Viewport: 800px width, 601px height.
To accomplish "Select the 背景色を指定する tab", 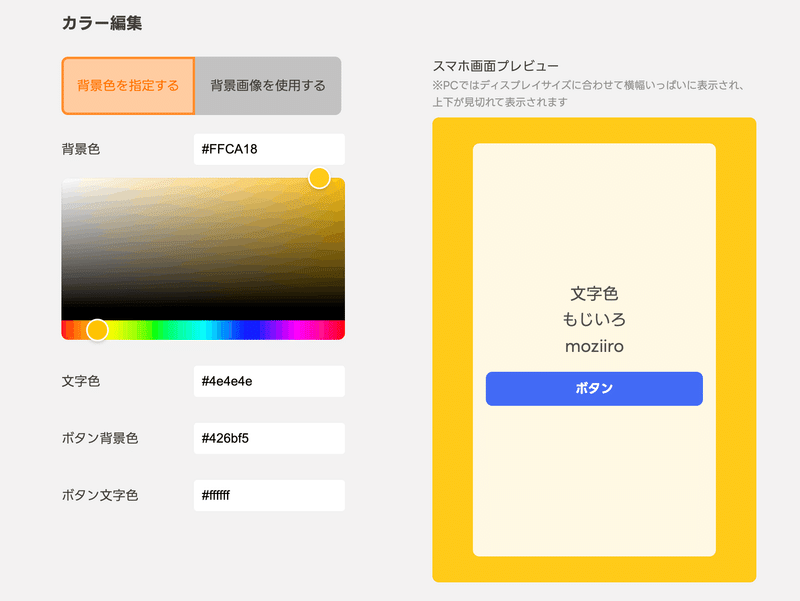I will [128, 86].
